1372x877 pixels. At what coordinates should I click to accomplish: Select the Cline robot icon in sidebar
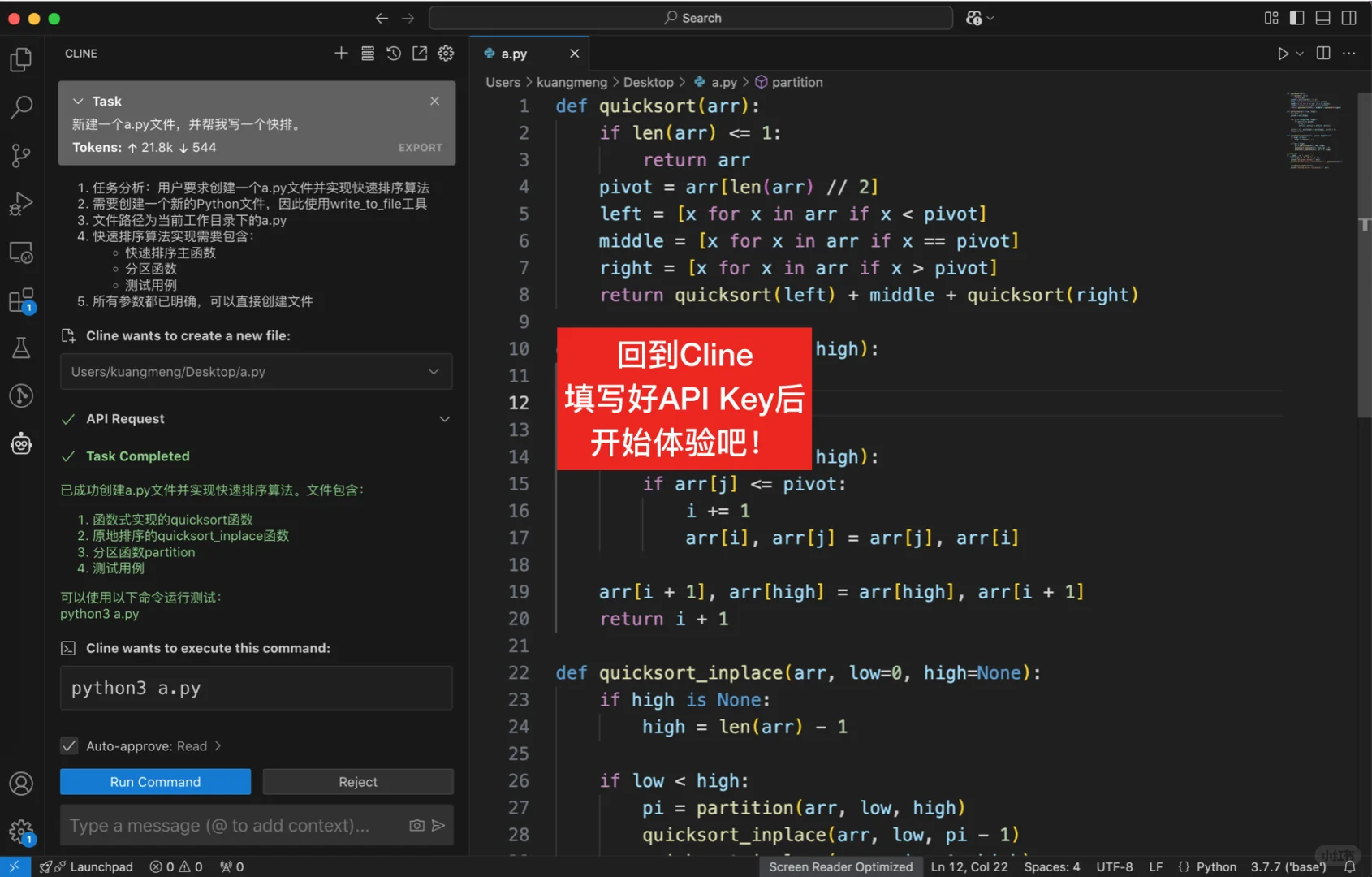(x=21, y=443)
